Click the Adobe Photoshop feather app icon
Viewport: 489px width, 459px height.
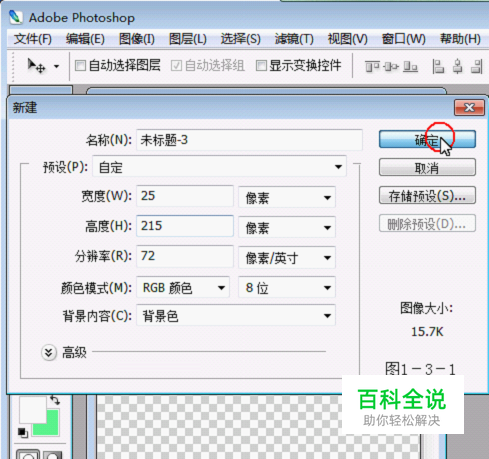coord(15,17)
